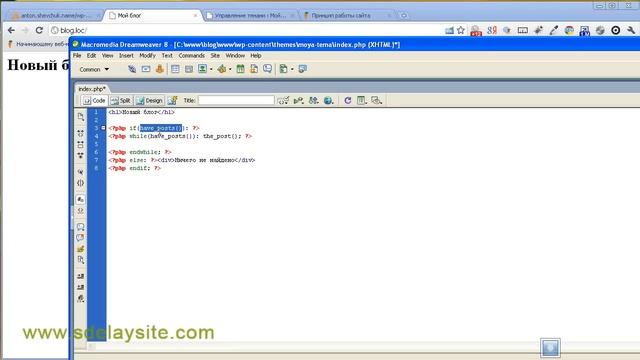
Task: Collapse code block at line 3
Action: (103, 128)
